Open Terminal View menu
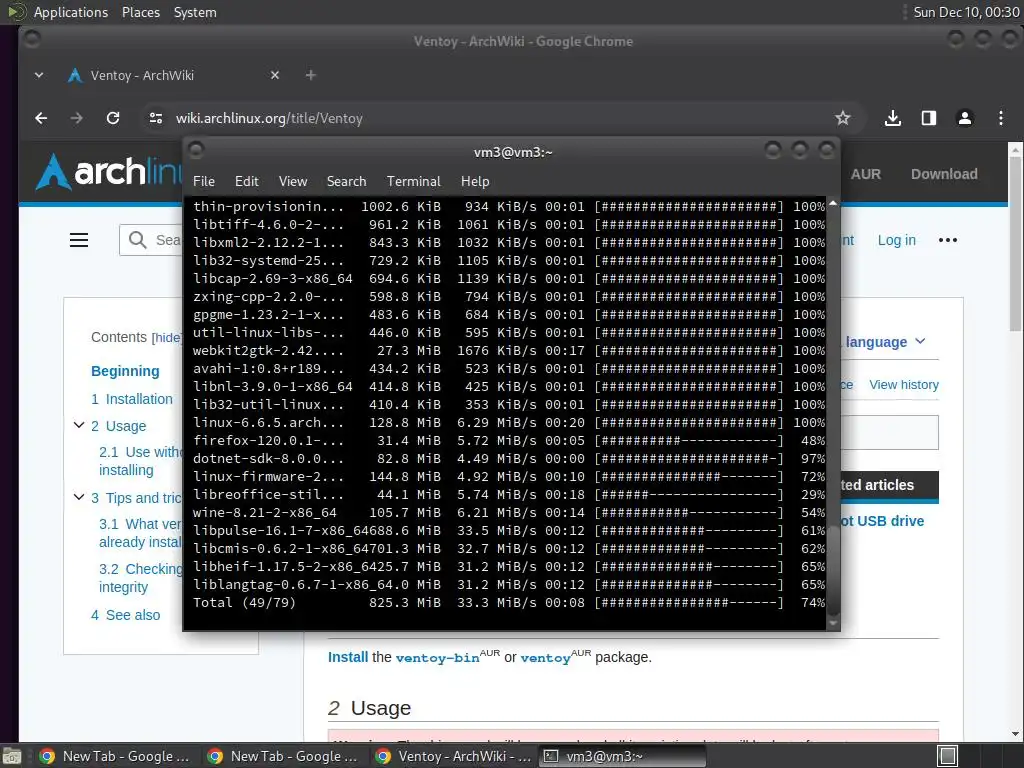1024x768 pixels. coord(293,182)
